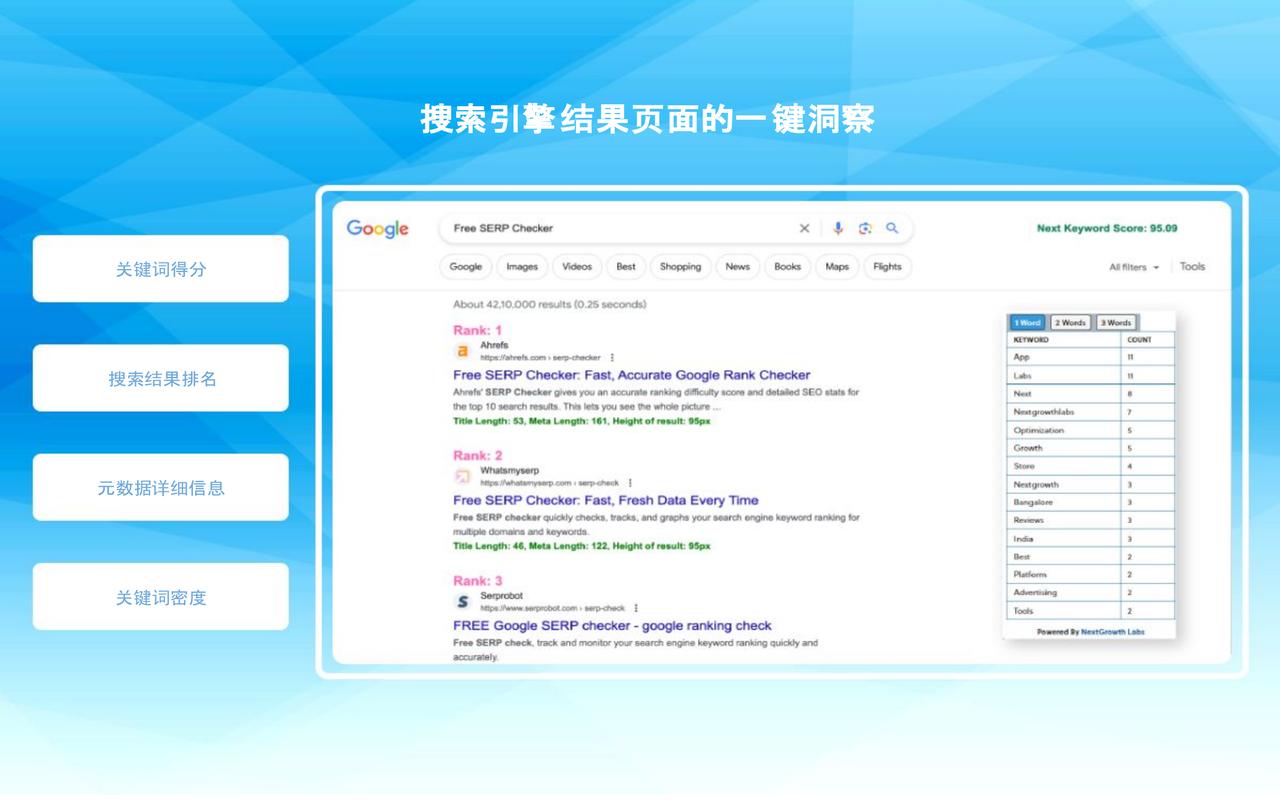Open three-dot menu beside Ahrefs URL
Viewport: 1280px width, 800px height.
pyautogui.click(x=612, y=357)
